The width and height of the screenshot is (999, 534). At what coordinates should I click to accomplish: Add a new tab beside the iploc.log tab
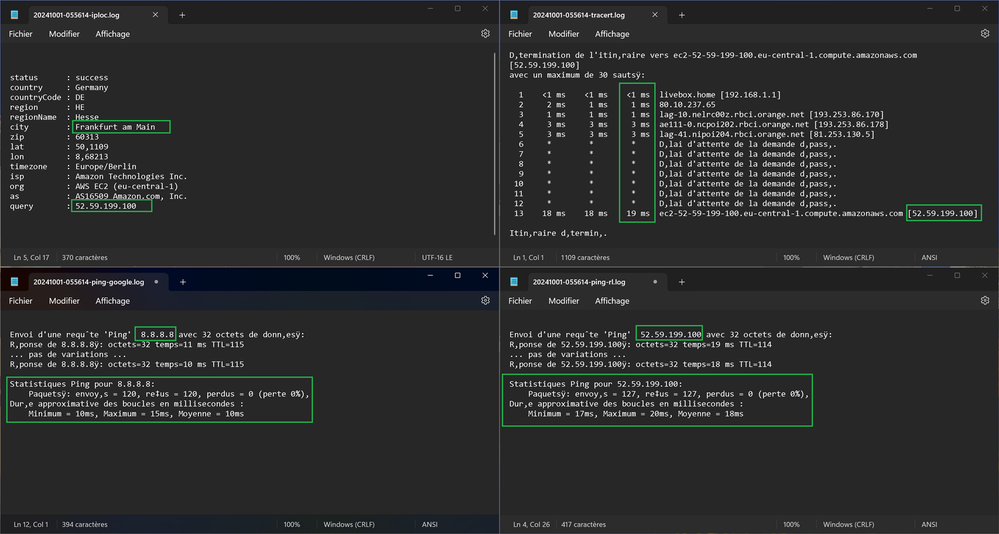coord(182,15)
